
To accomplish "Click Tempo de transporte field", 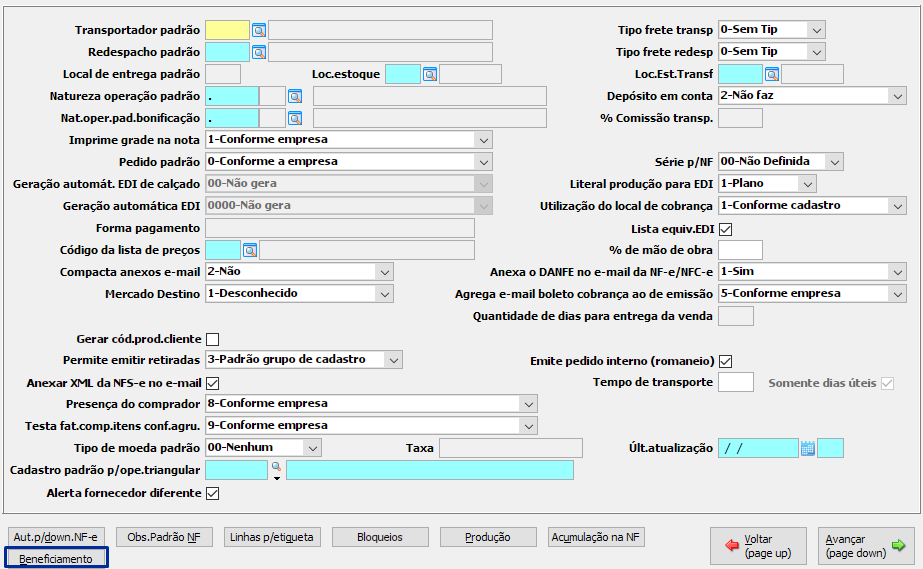I will [x=736, y=382].
